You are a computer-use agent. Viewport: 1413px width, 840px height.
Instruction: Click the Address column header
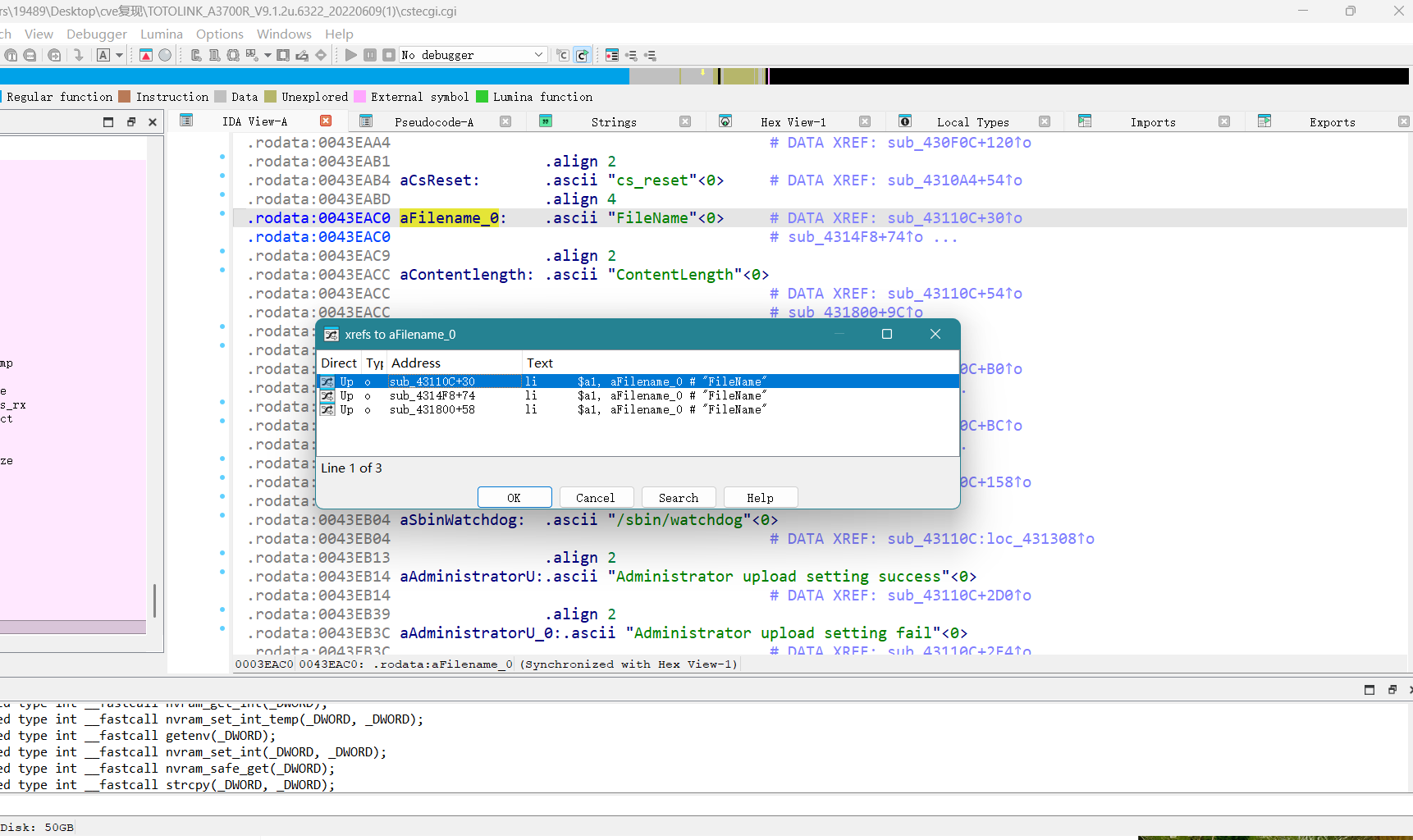click(x=416, y=363)
